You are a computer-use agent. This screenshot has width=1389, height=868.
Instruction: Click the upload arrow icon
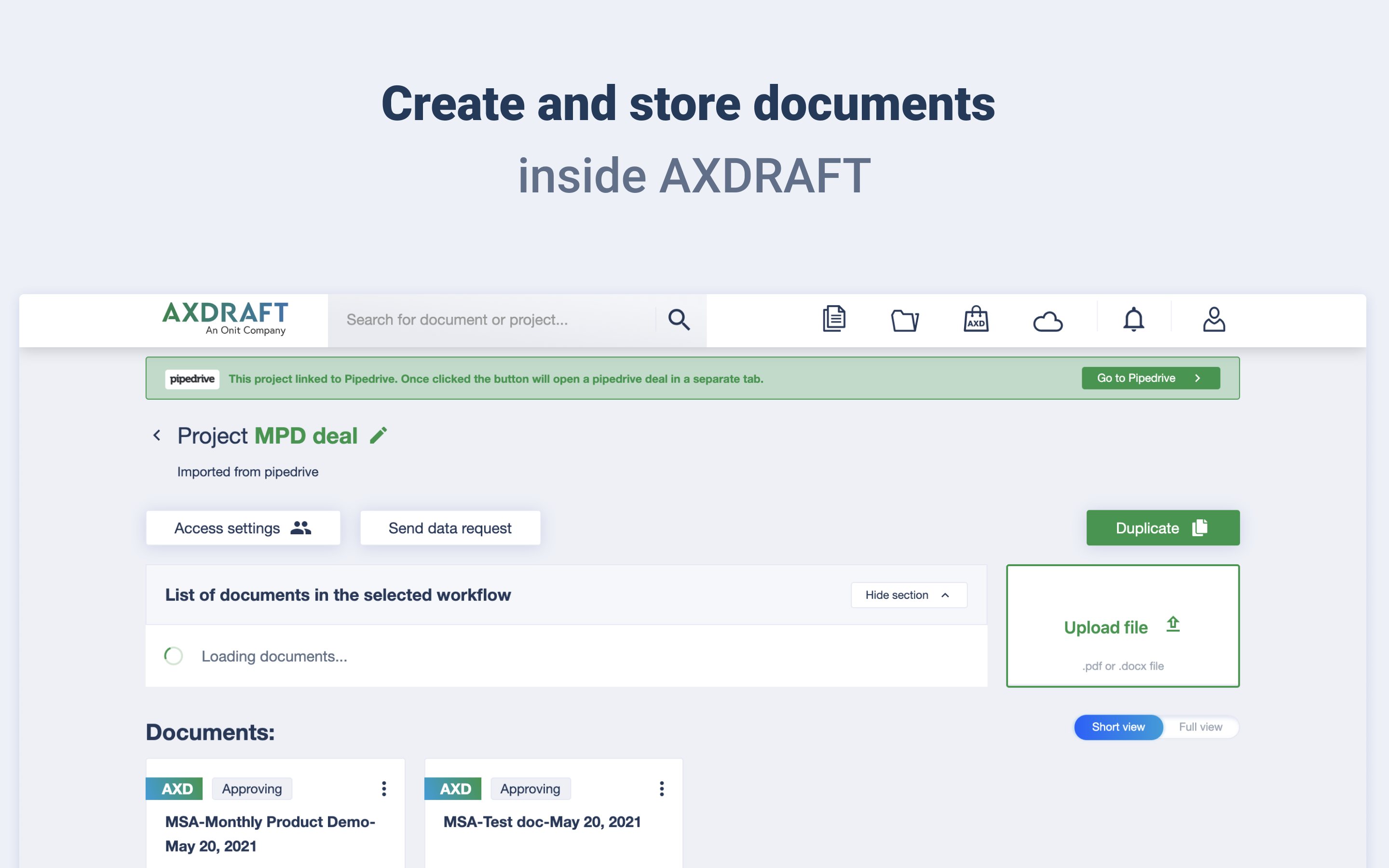(1172, 624)
